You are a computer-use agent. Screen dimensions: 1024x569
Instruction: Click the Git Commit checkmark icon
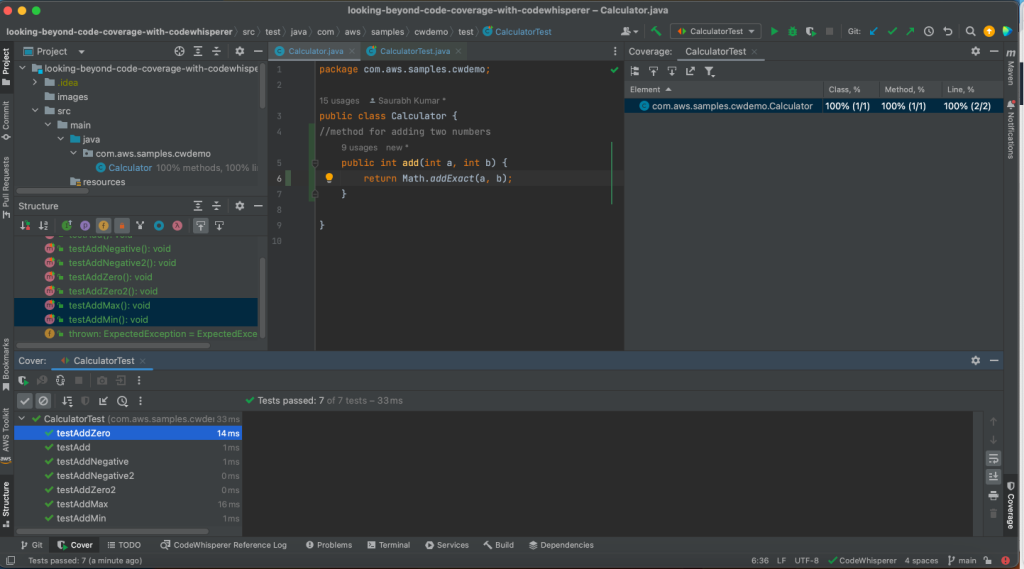(892, 31)
